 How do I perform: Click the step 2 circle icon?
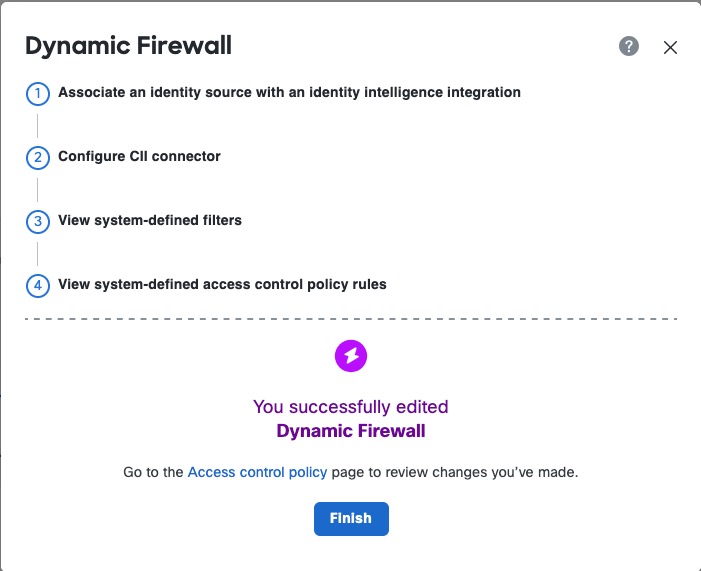pyautogui.click(x=37, y=158)
